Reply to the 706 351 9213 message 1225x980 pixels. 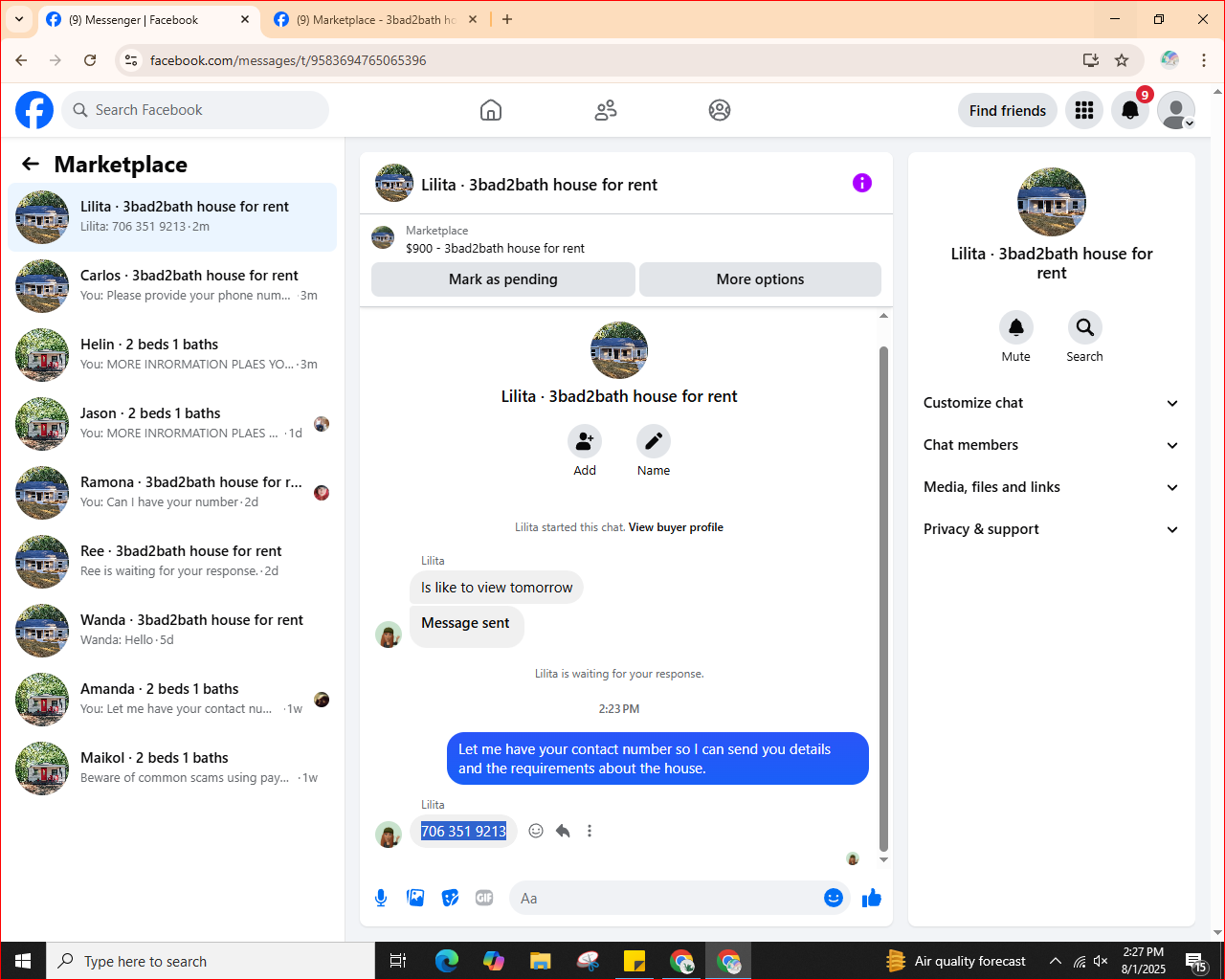tap(563, 831)
